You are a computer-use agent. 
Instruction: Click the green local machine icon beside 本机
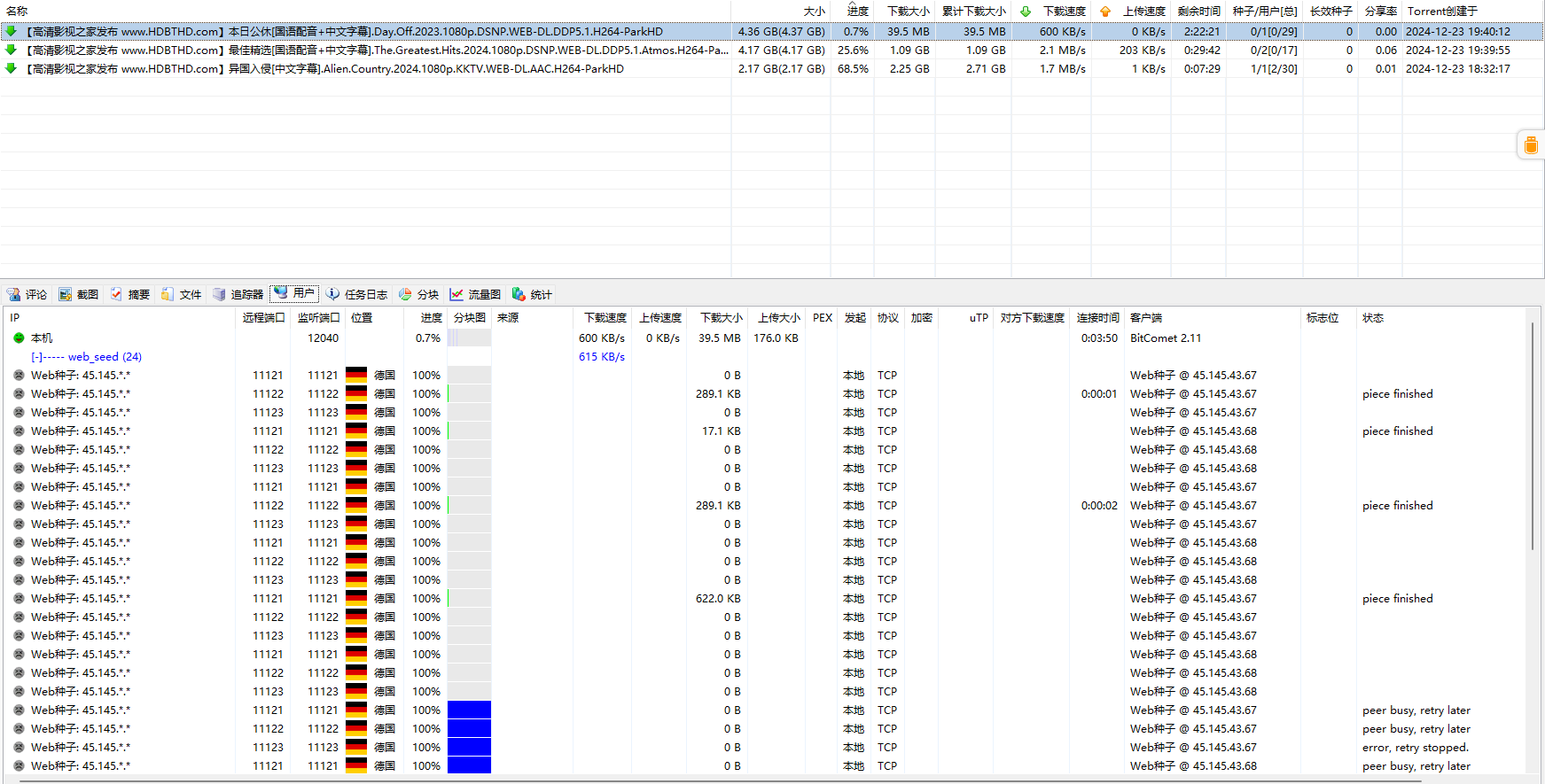pyautogui.click(x=19, y=338)
